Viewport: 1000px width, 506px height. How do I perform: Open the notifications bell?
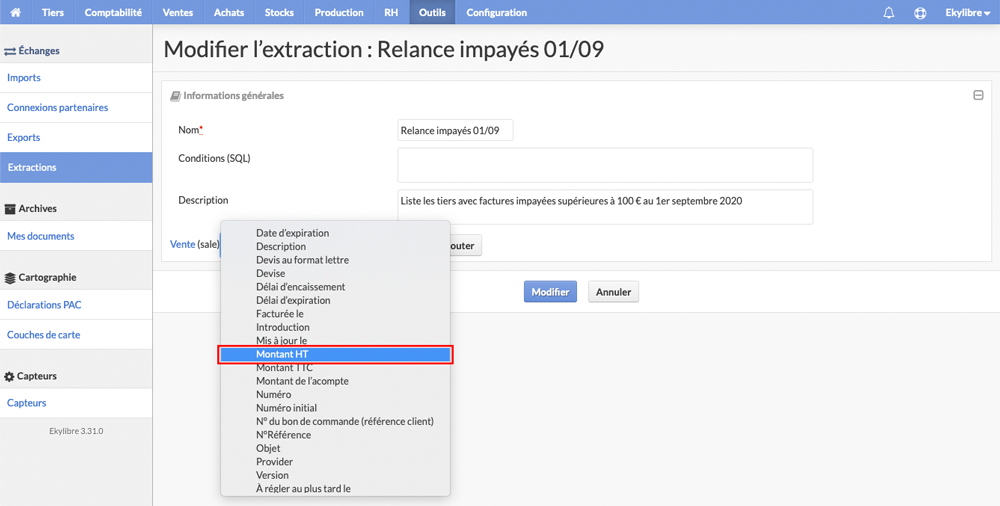(888, 13)
